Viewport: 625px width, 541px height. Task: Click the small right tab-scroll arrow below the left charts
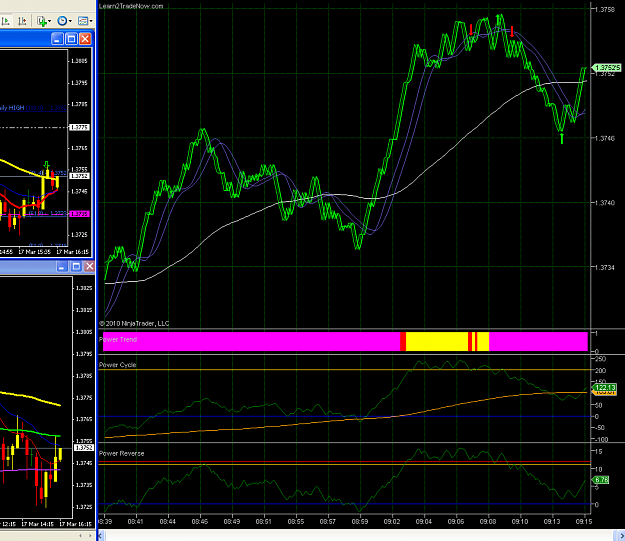pyautogui.click(x=90, y=535)
